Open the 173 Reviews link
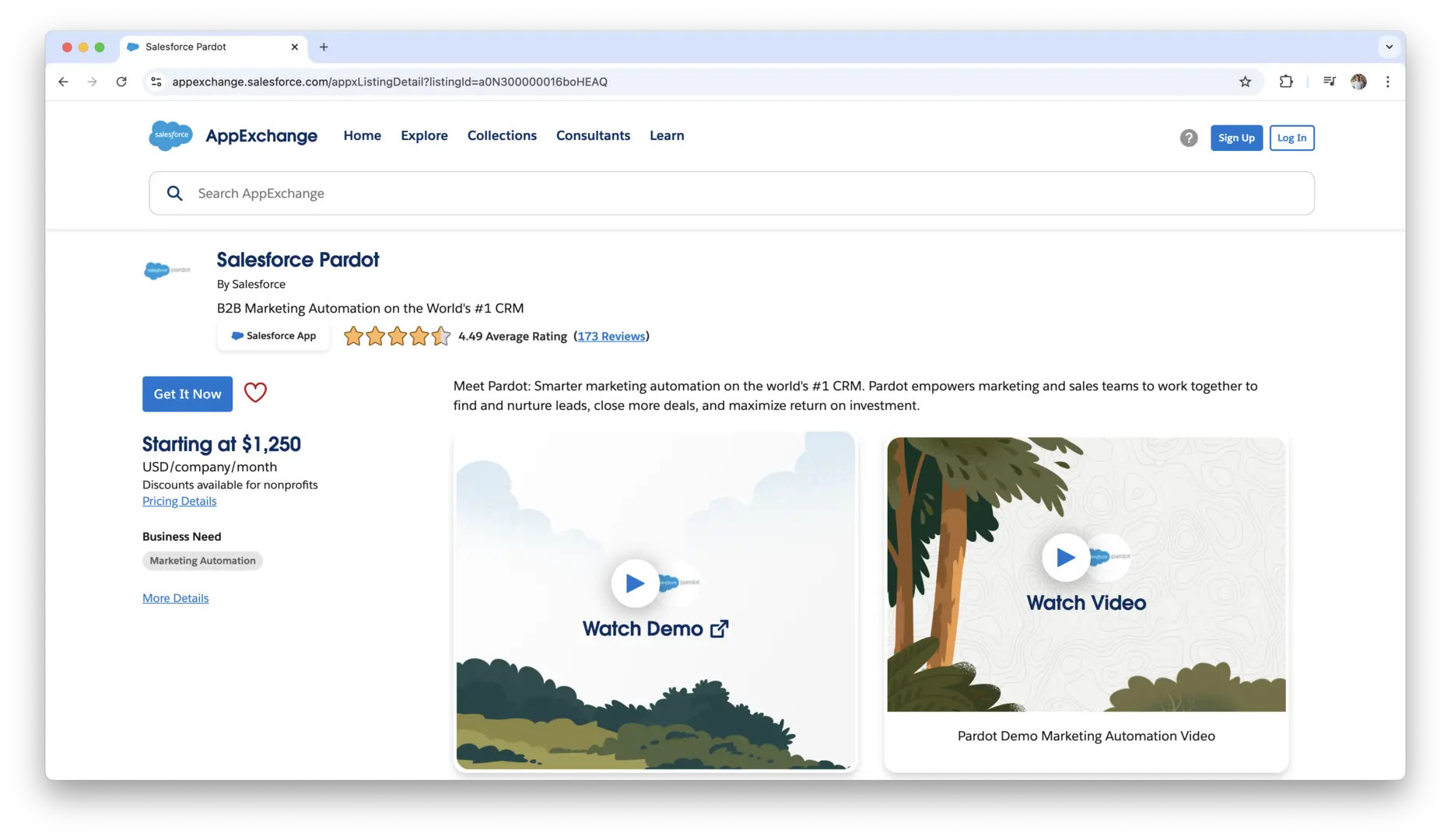Screen dimensions: 1451x840 click(612, 336)
